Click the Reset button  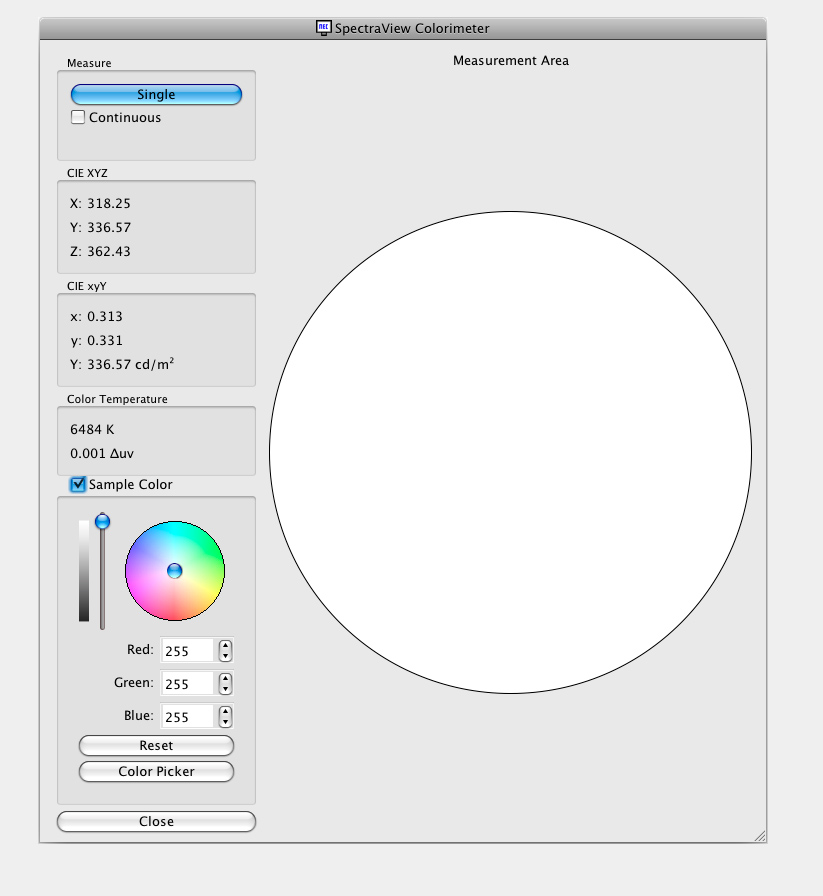point(156,746)
